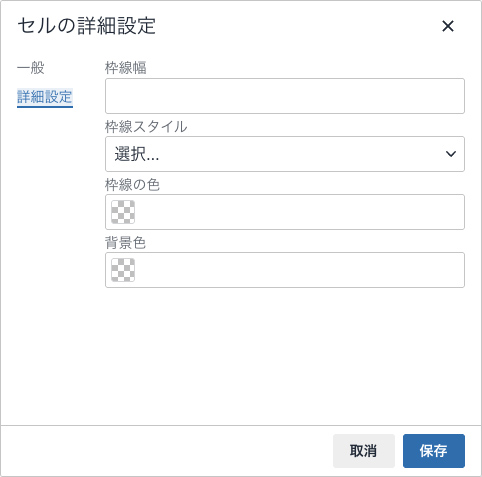Click the chevron arrow in 枠線スタイル select
Screen dimensions: 482x477
tap(451, 154)
